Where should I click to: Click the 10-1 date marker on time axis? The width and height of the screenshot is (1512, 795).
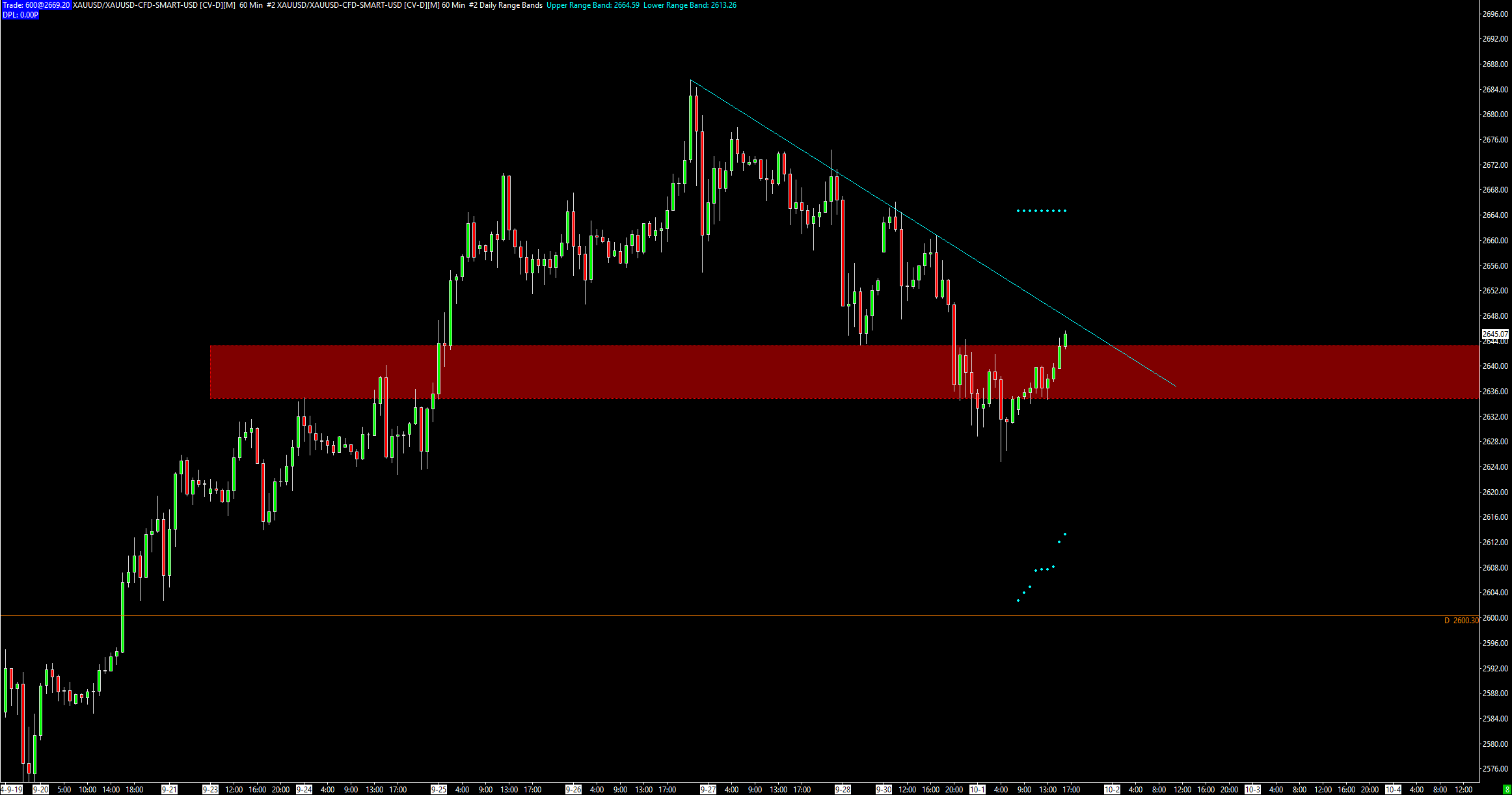(x=977, y=790)
